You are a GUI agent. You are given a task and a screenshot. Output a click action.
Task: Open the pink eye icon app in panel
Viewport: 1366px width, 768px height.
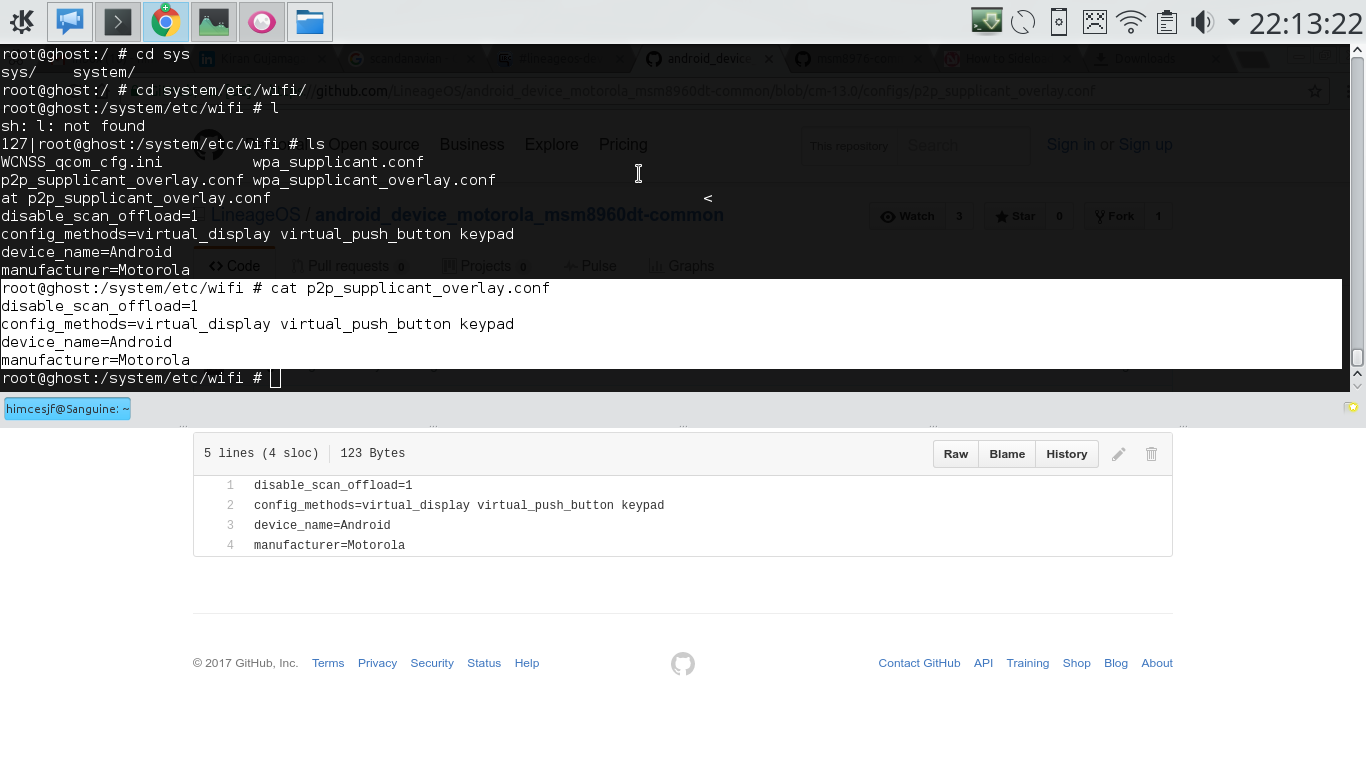click(261, 21)
